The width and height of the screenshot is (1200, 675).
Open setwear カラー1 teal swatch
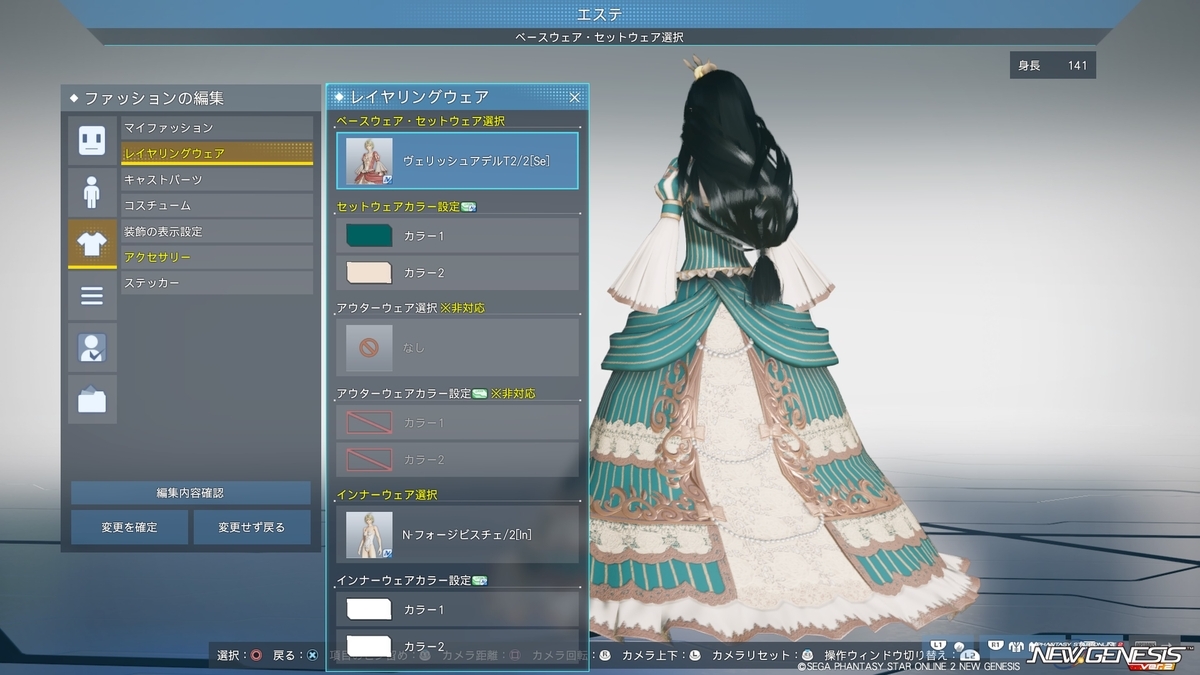[x=368, y=236]
